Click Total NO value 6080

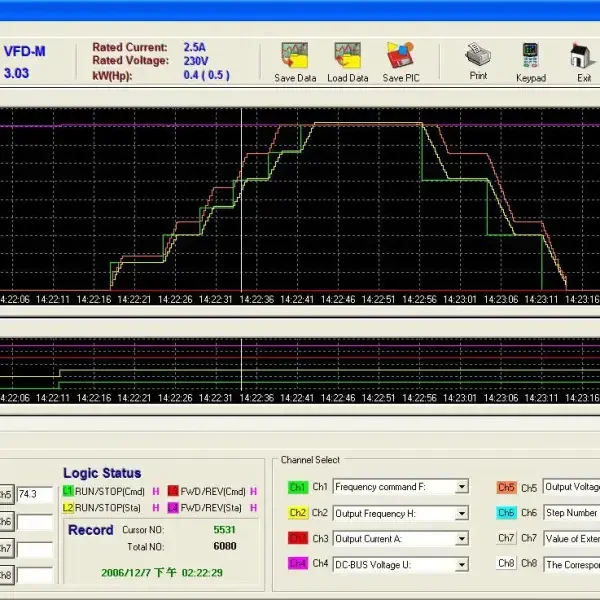pos(225,546)
